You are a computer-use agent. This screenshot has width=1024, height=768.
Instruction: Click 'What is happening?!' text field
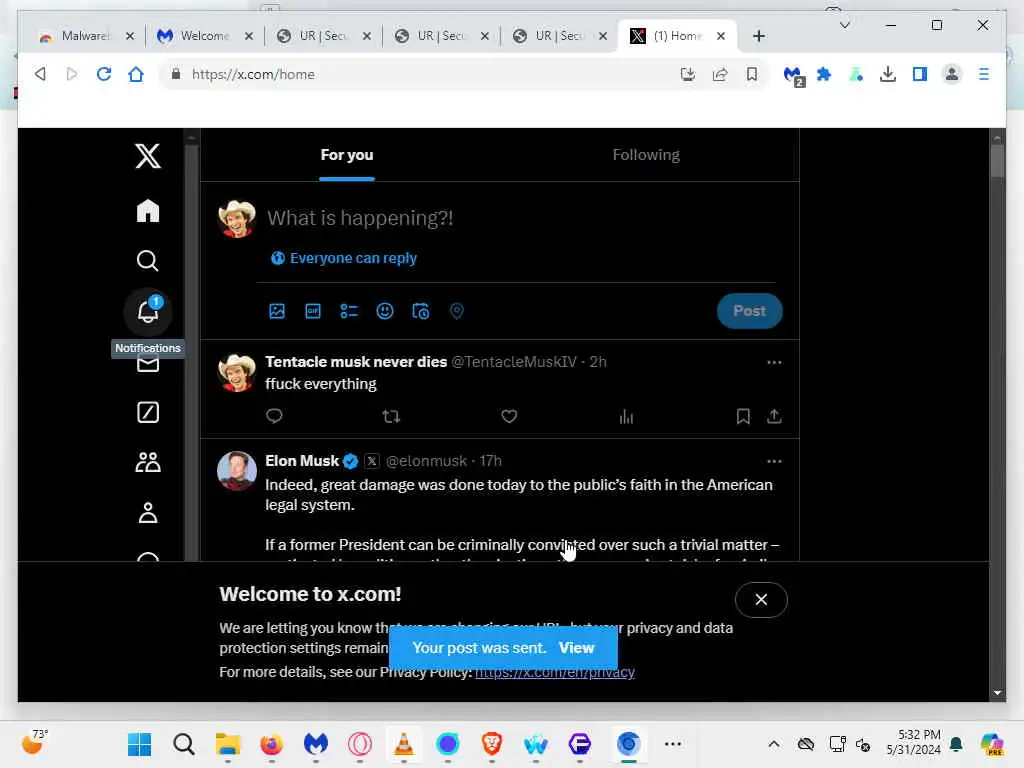pos(360,218)
